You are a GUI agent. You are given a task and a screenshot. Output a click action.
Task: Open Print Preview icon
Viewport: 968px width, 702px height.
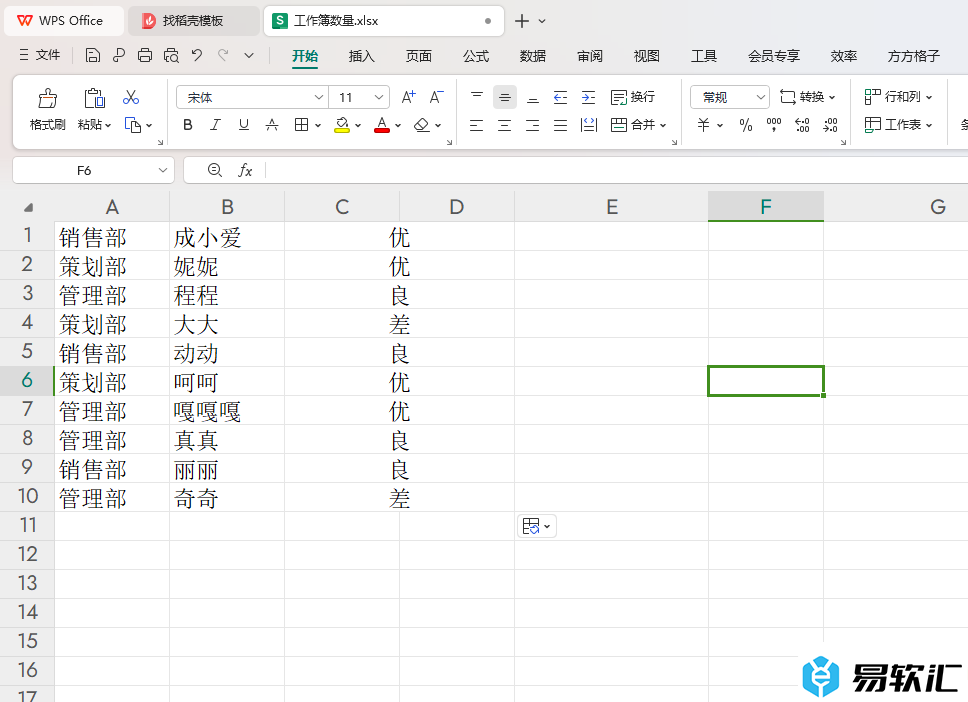pos(171,56)
